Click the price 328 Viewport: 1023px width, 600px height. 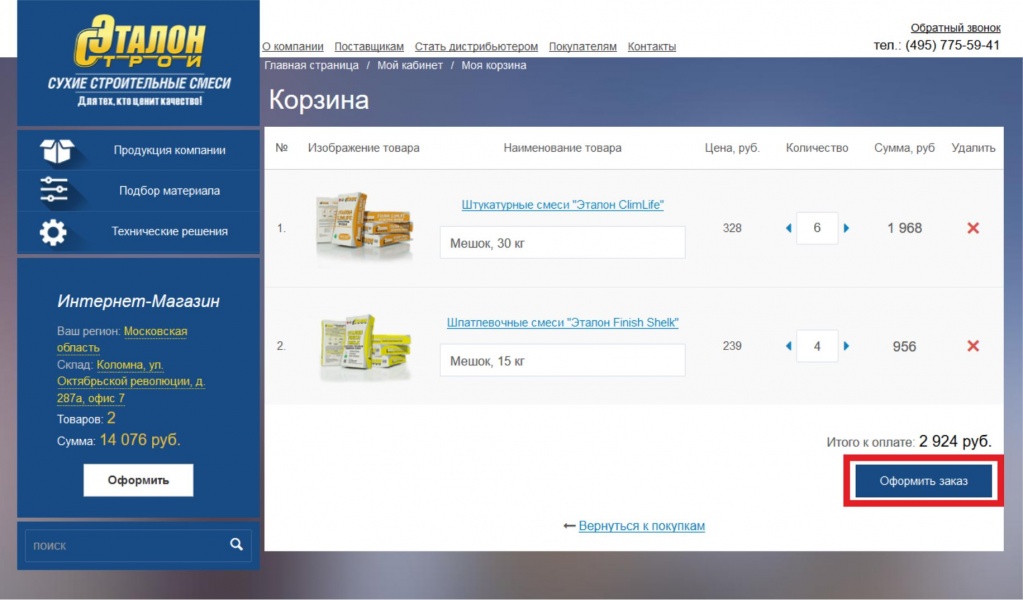(x=732, y=228)
